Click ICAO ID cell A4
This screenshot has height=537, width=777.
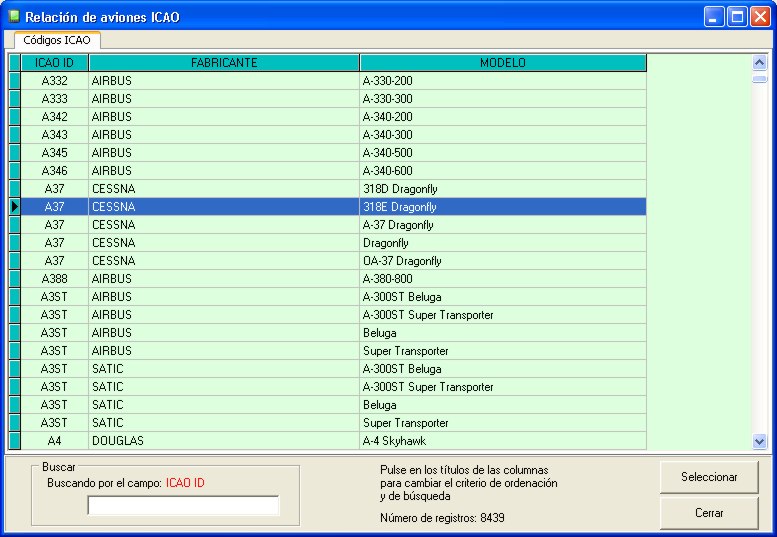[55, 441]
